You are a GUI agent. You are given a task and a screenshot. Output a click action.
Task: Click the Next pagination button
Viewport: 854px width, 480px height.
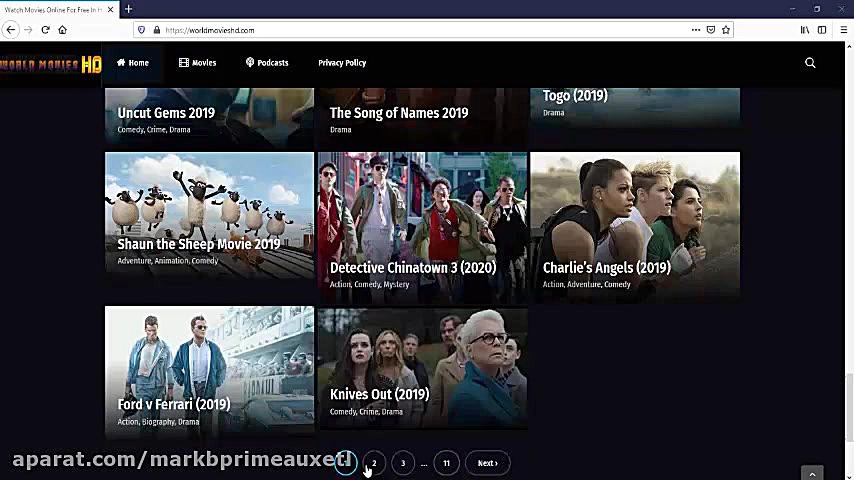coord(487,463)
